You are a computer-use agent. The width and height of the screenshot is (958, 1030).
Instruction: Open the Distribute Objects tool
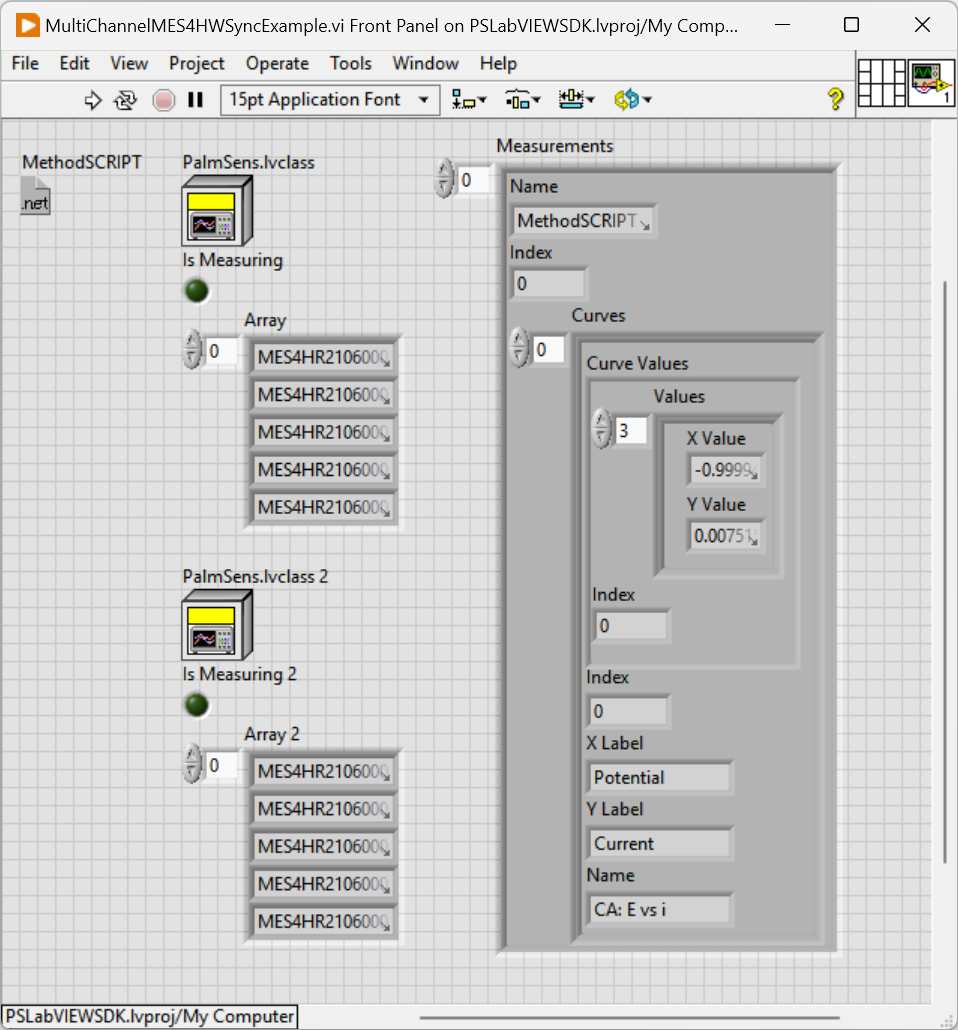pos(522,100)
